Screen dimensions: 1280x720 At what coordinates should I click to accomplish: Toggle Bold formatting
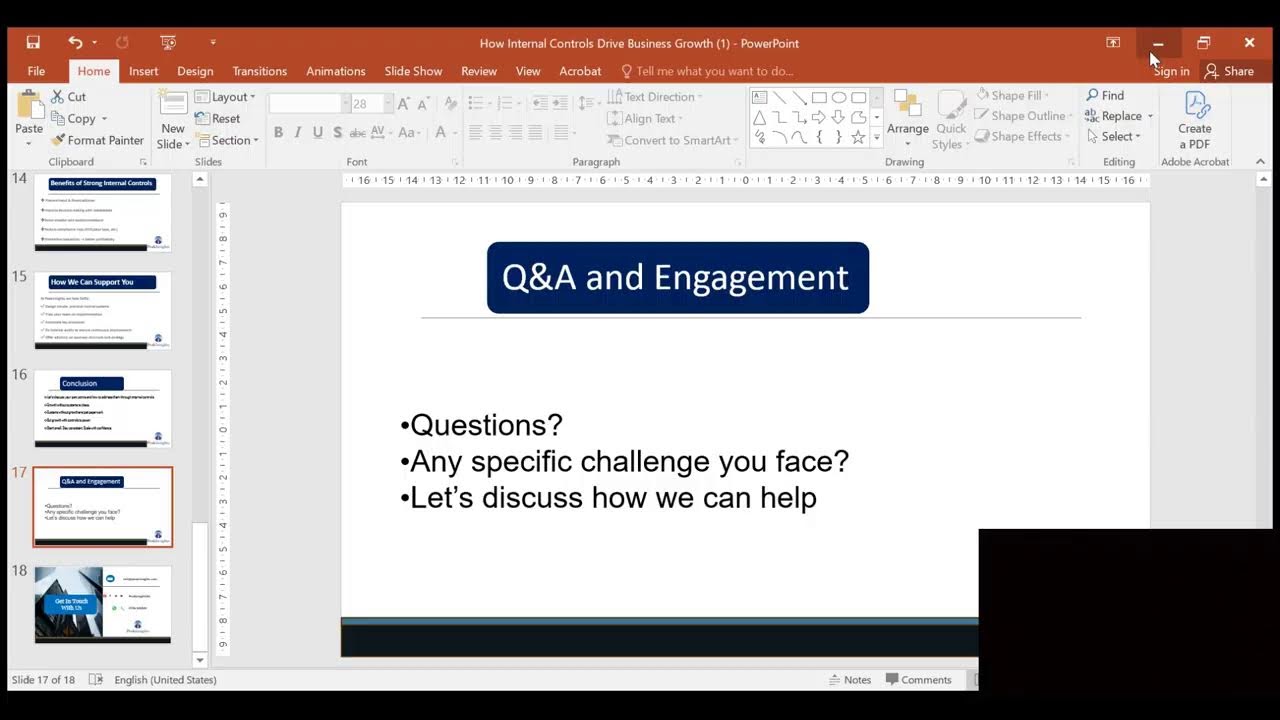[x=278, y=133]
